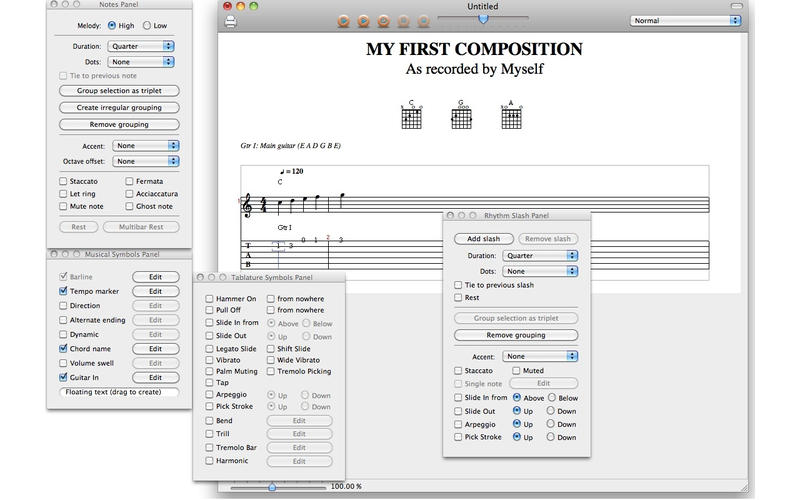Click the Edit button next to Tempo marker
800x500 pixels.
pyautogui.click(x=156, y=291)
